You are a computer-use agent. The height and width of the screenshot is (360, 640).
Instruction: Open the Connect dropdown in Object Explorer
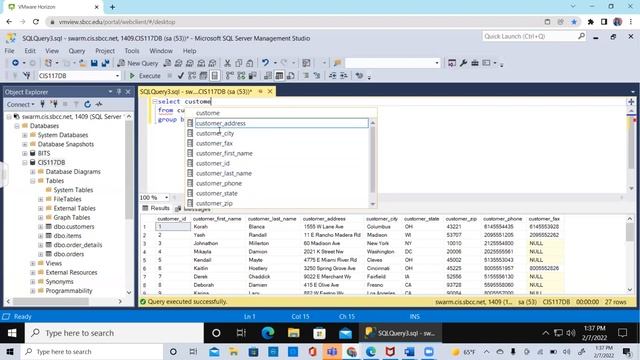(20, 104)
